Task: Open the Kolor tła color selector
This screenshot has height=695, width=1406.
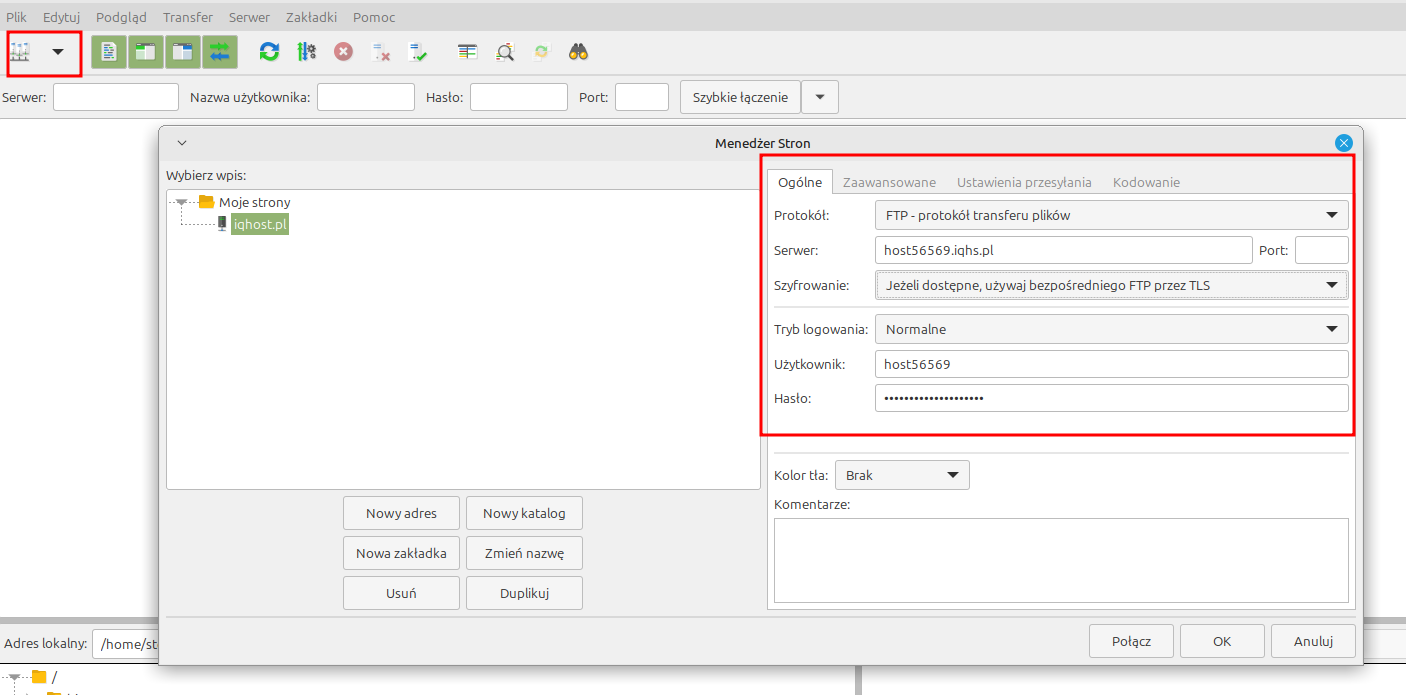Action: [901, 475]
